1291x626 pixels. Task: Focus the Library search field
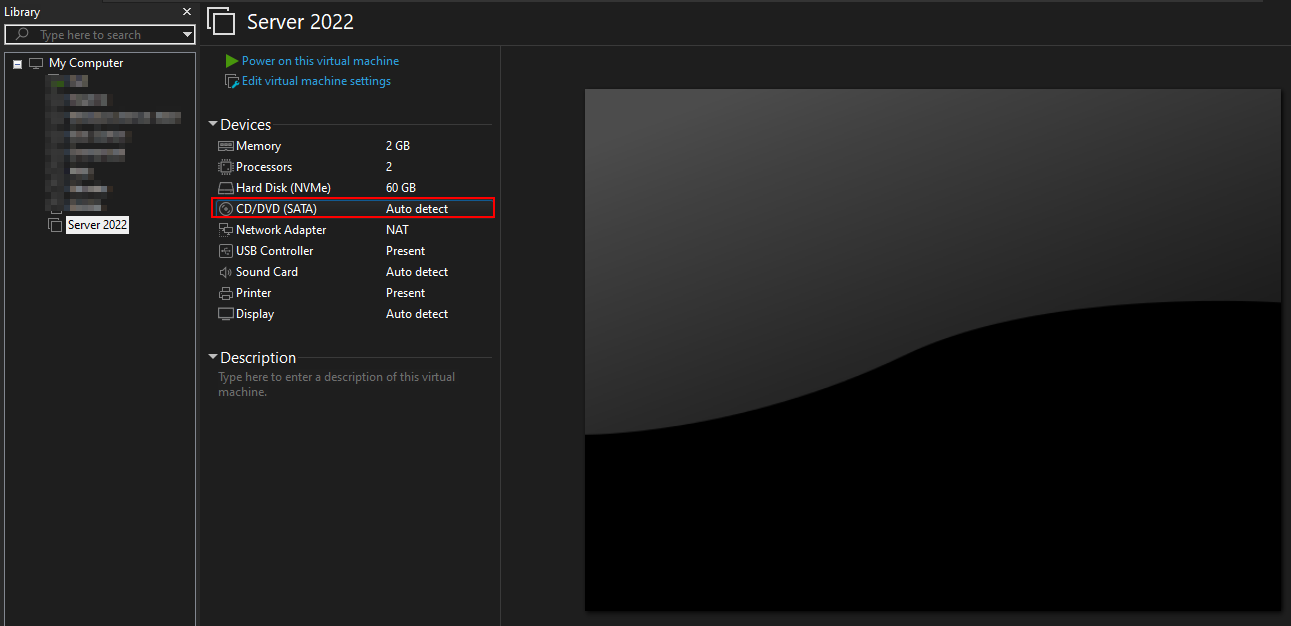point(100,35)
